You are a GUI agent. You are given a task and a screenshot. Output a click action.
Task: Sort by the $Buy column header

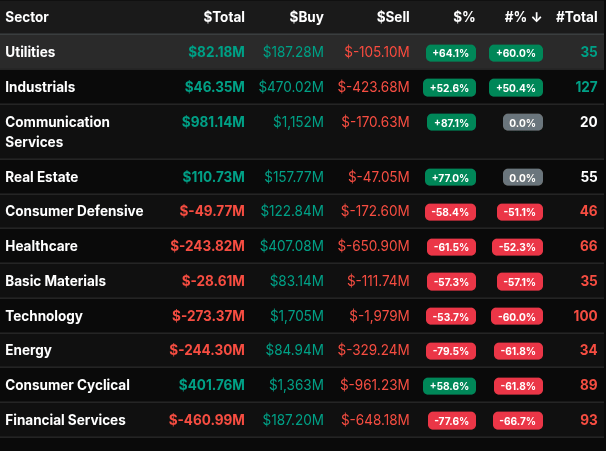306,17
